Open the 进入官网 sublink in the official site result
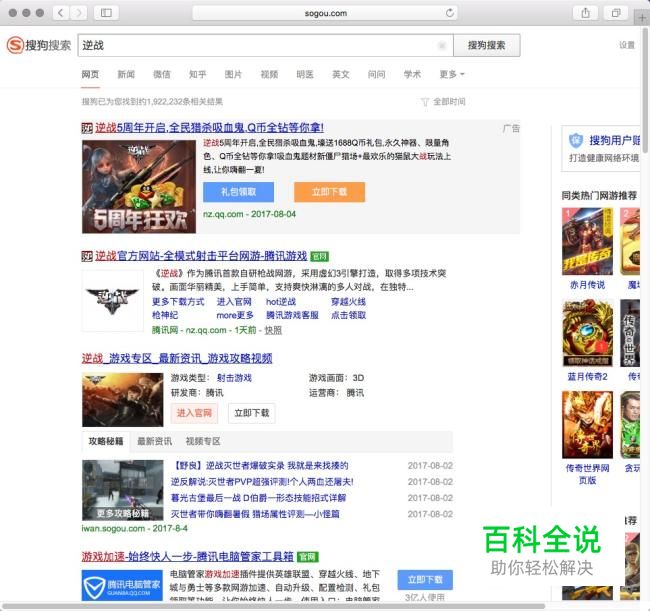Viewport: 650px width, 611px height. pos(234,302)
